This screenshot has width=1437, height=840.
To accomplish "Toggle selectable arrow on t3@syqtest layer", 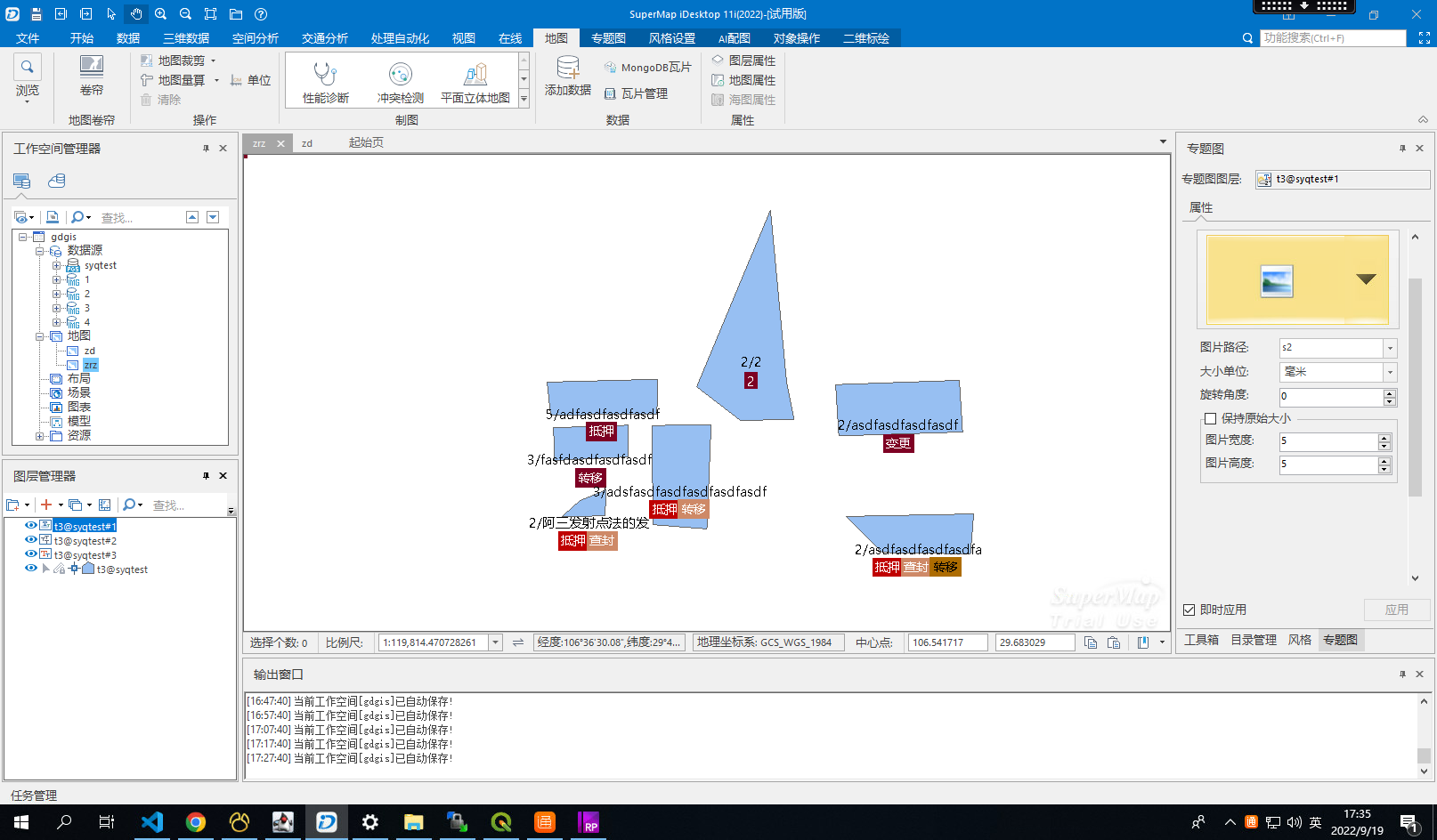I will tap(45, 569).
